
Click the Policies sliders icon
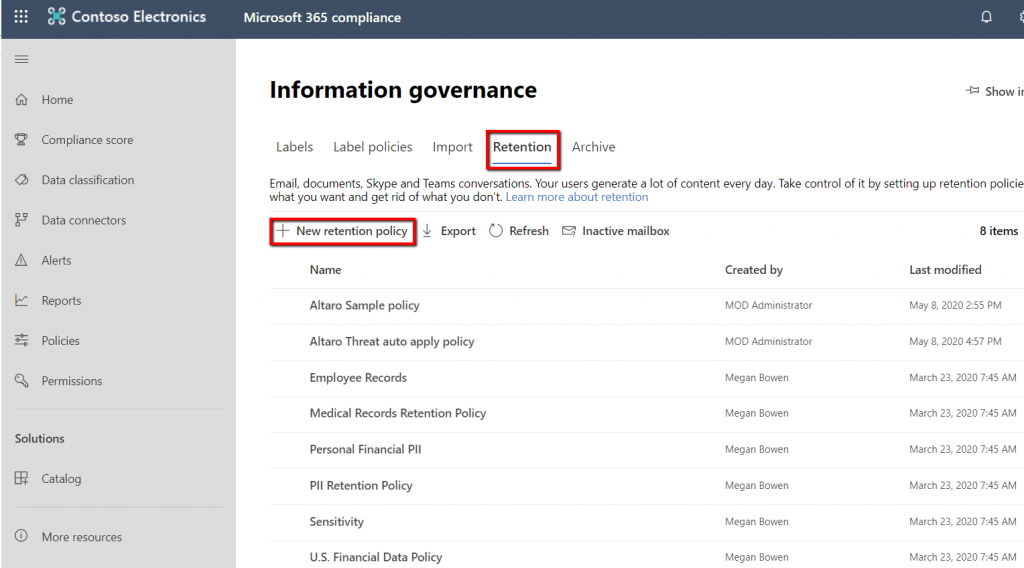22,341
